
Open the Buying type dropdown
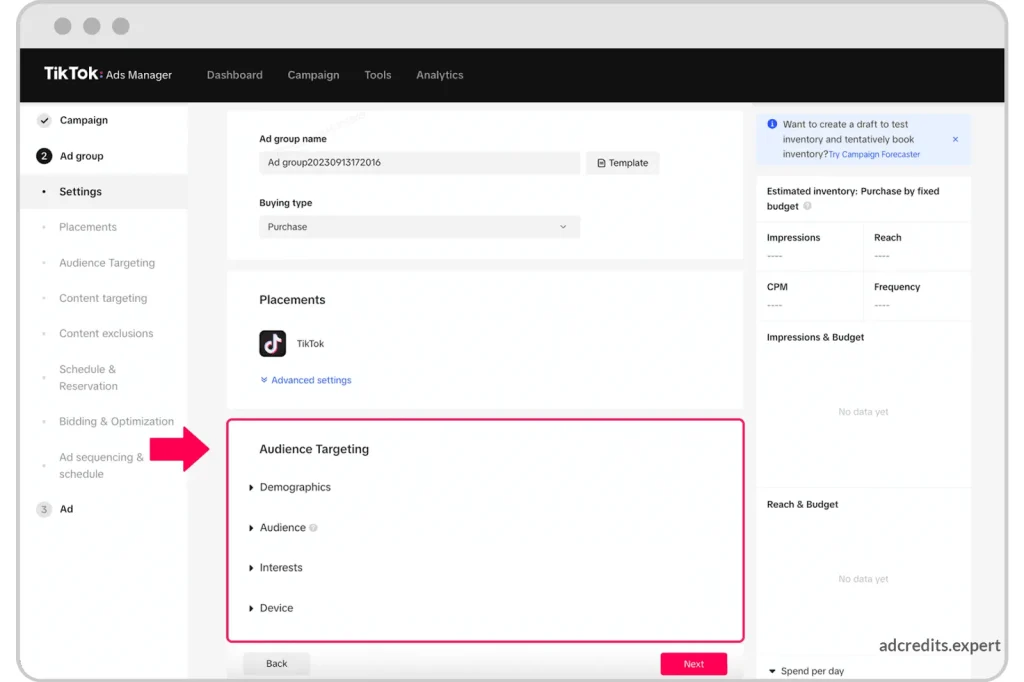418,227
